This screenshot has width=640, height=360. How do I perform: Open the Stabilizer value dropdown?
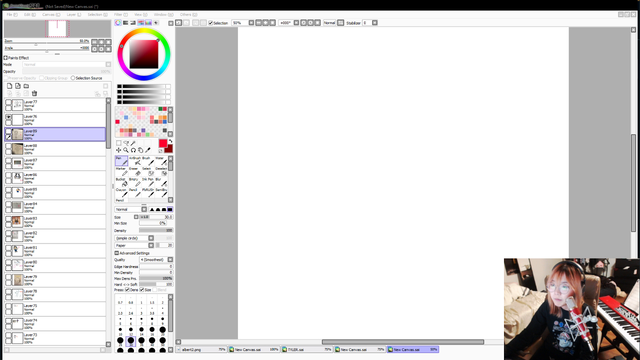pyautogui.click(x=375, y=23)
